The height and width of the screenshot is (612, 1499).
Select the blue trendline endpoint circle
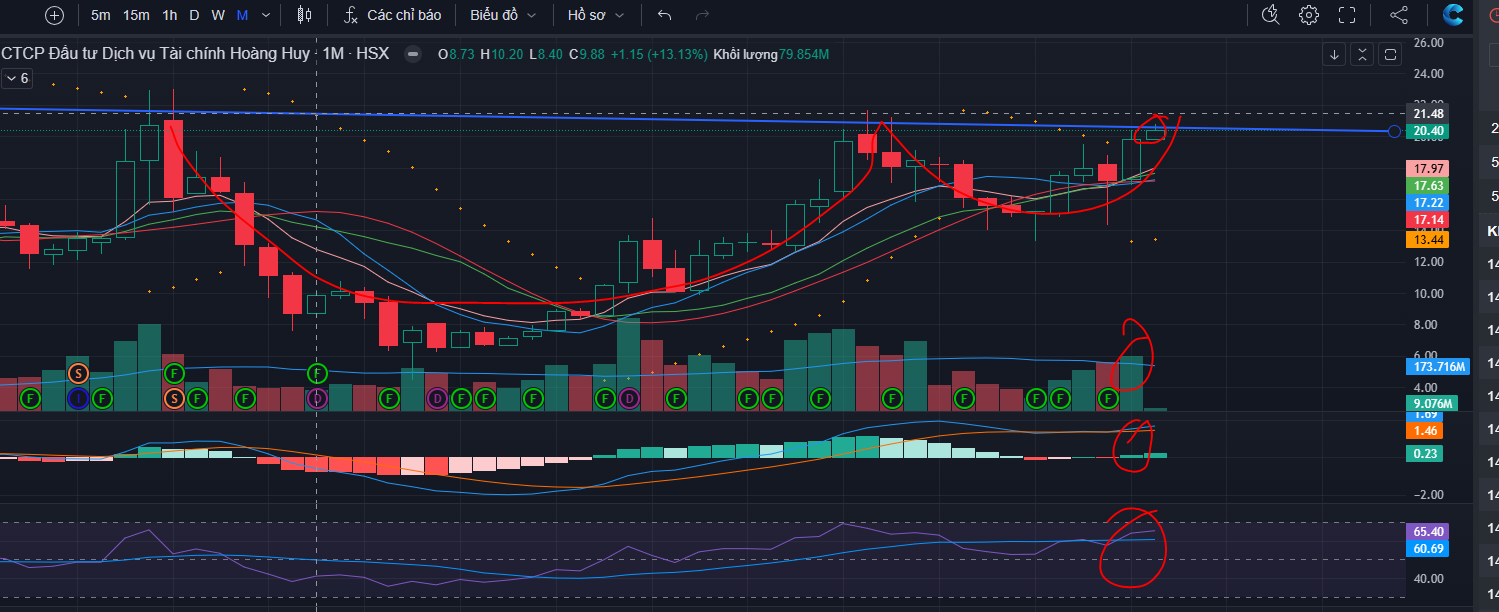[x=1395, y=131]
